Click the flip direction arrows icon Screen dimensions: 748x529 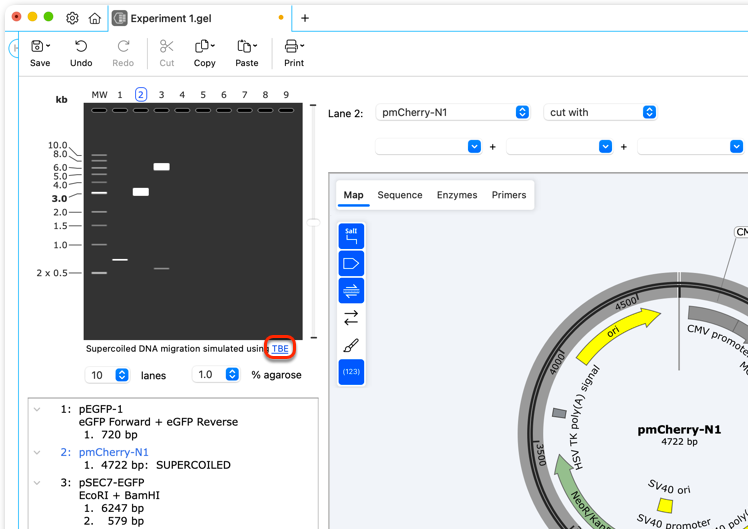click(351, 318)
